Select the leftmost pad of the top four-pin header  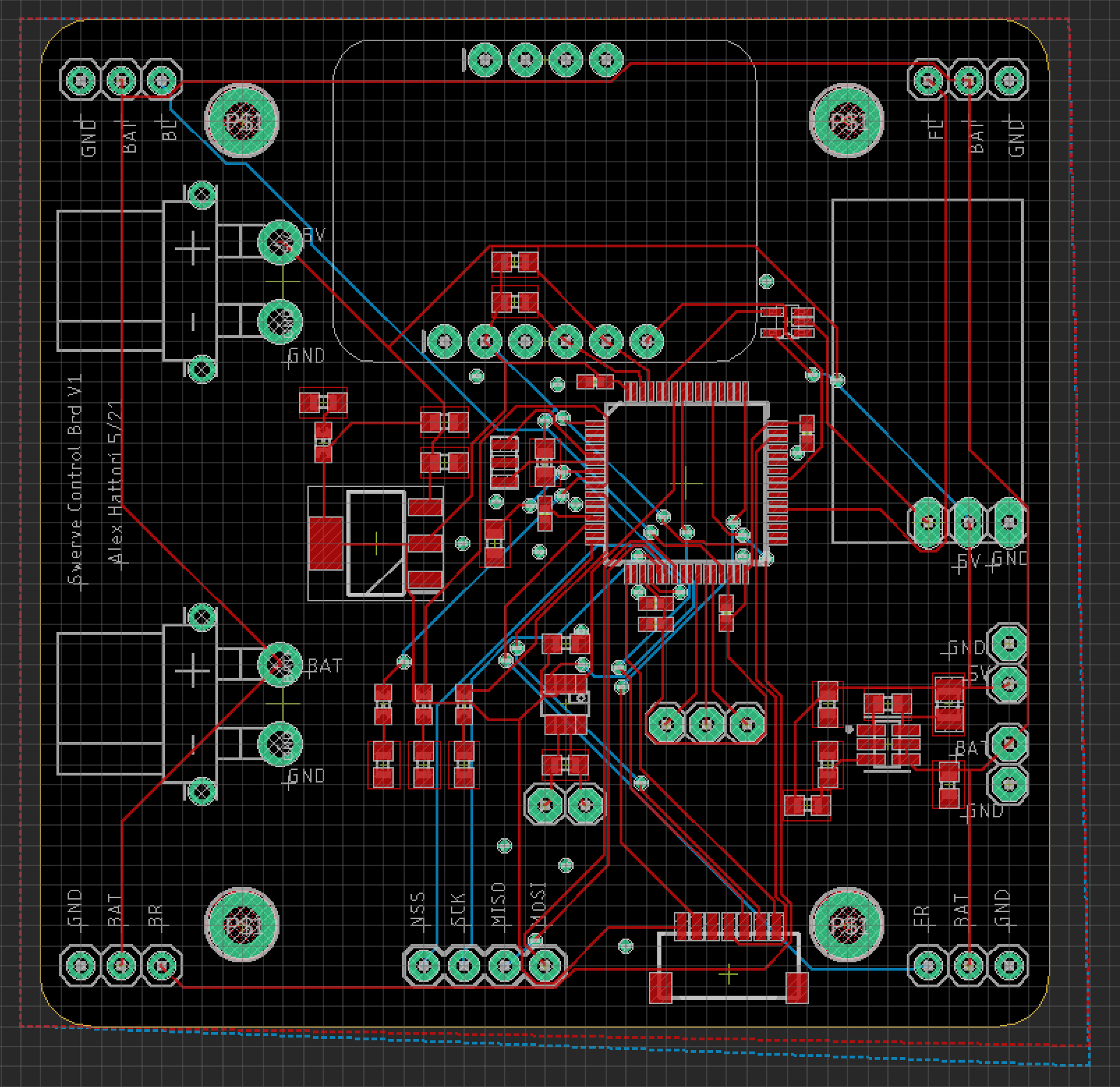pyautogui.click(x=484, y=61)
